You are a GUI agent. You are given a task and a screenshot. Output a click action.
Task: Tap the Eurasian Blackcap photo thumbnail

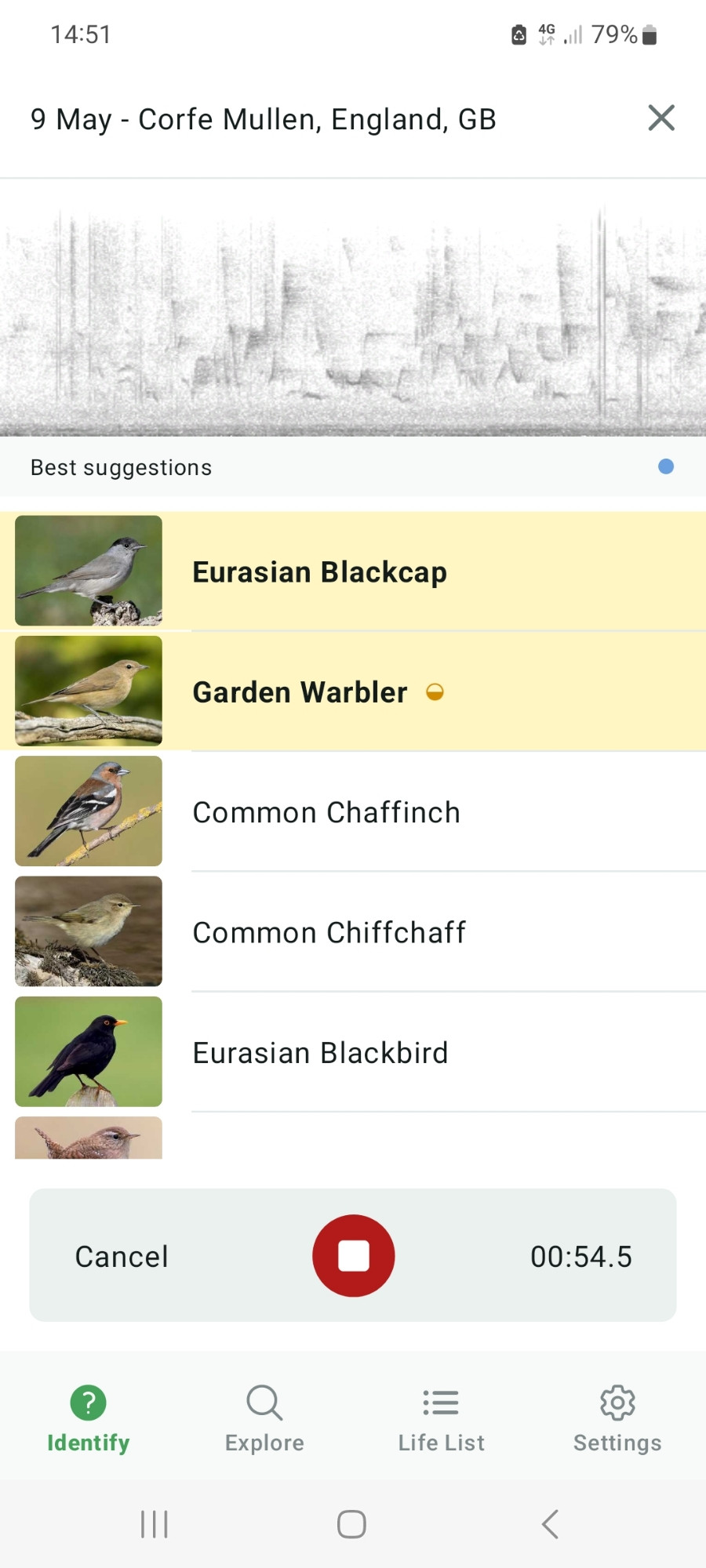(x=89, y=571)
